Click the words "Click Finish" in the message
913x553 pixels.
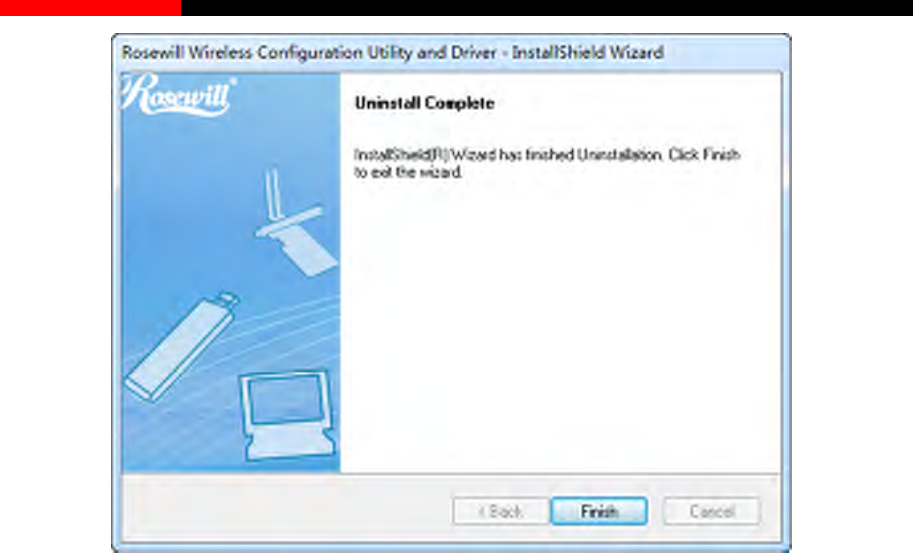[x=704, y=154]
